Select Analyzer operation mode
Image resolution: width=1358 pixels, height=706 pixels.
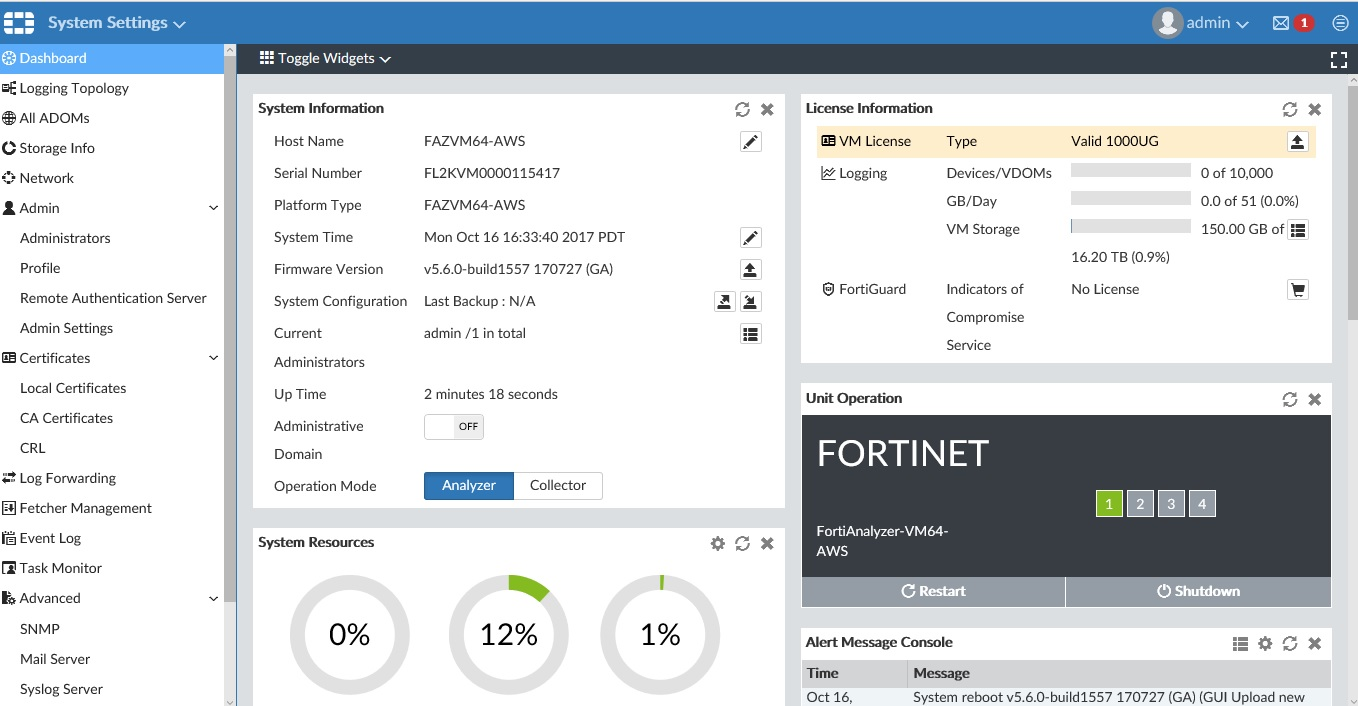pos(469,486)
